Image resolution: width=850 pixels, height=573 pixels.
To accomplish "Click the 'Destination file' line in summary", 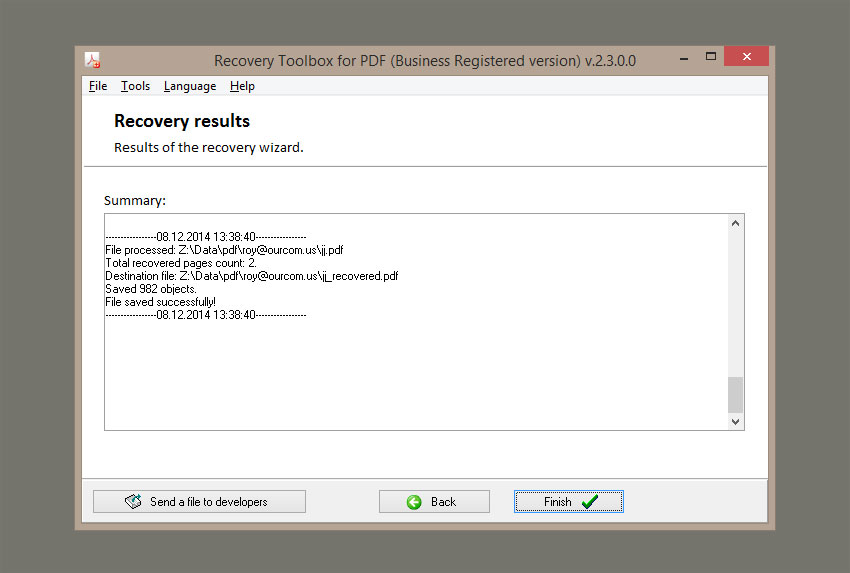I will click(x=252, y=276).
